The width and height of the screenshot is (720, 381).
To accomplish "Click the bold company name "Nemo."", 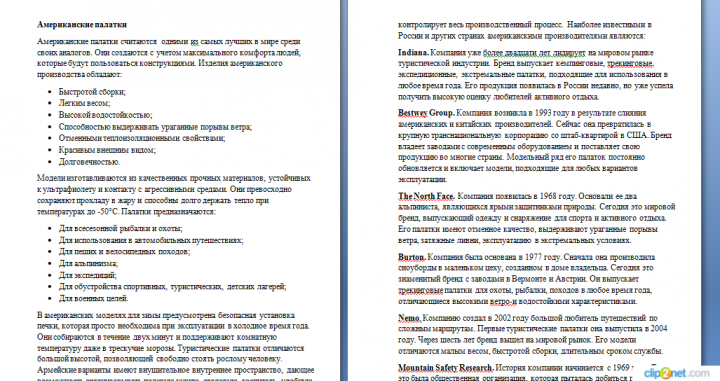I will pos(409,318).
